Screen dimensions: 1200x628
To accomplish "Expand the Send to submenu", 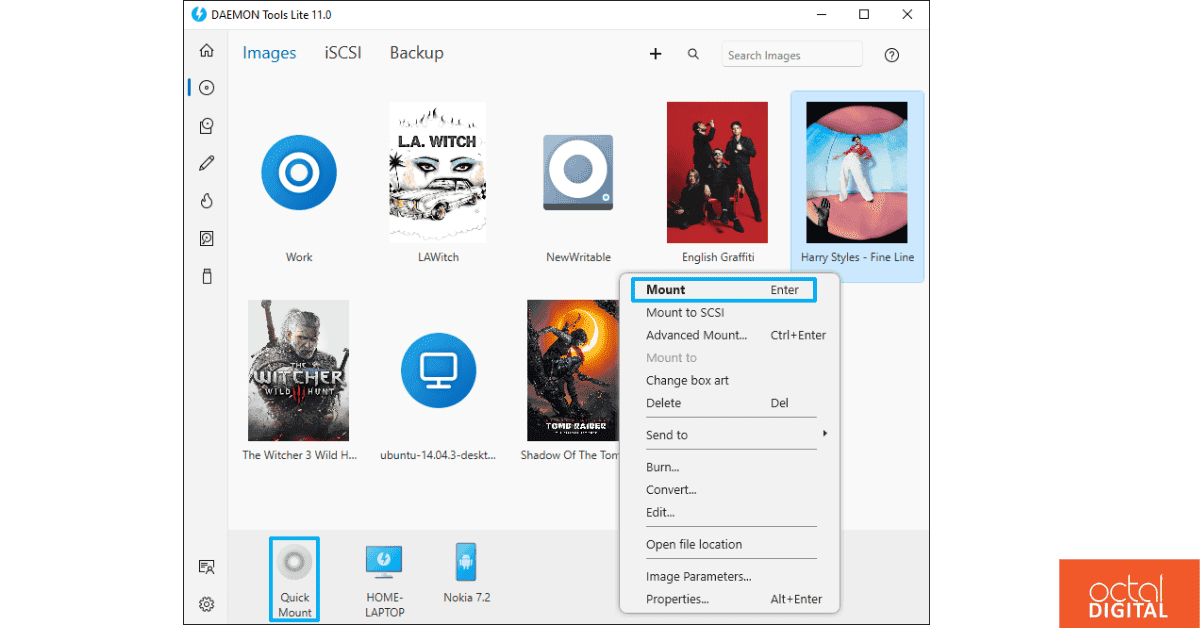I will (x=731, y=434).
